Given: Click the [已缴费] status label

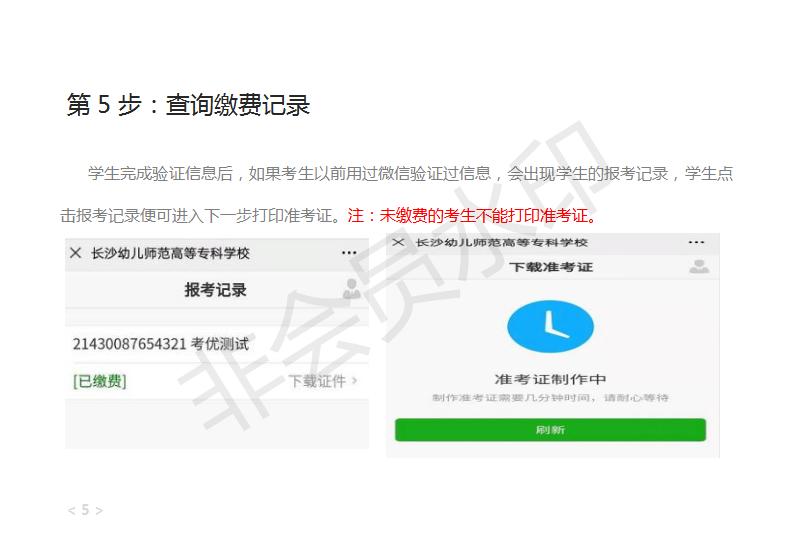Looking at the screenshot, I should (100, 381).
